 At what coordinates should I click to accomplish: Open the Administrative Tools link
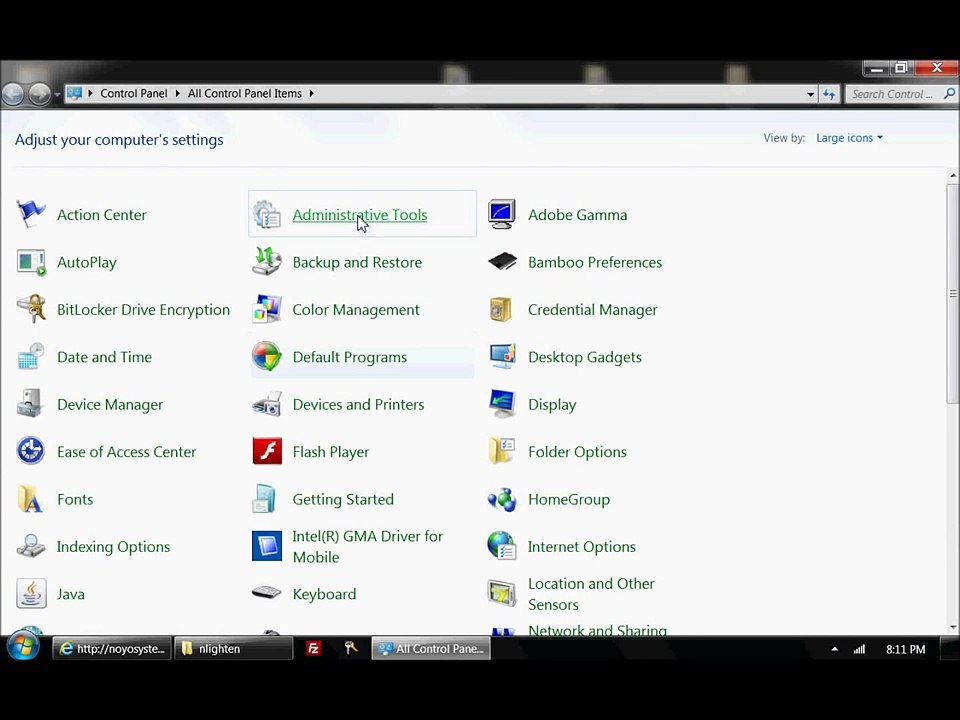pos(359,215)
